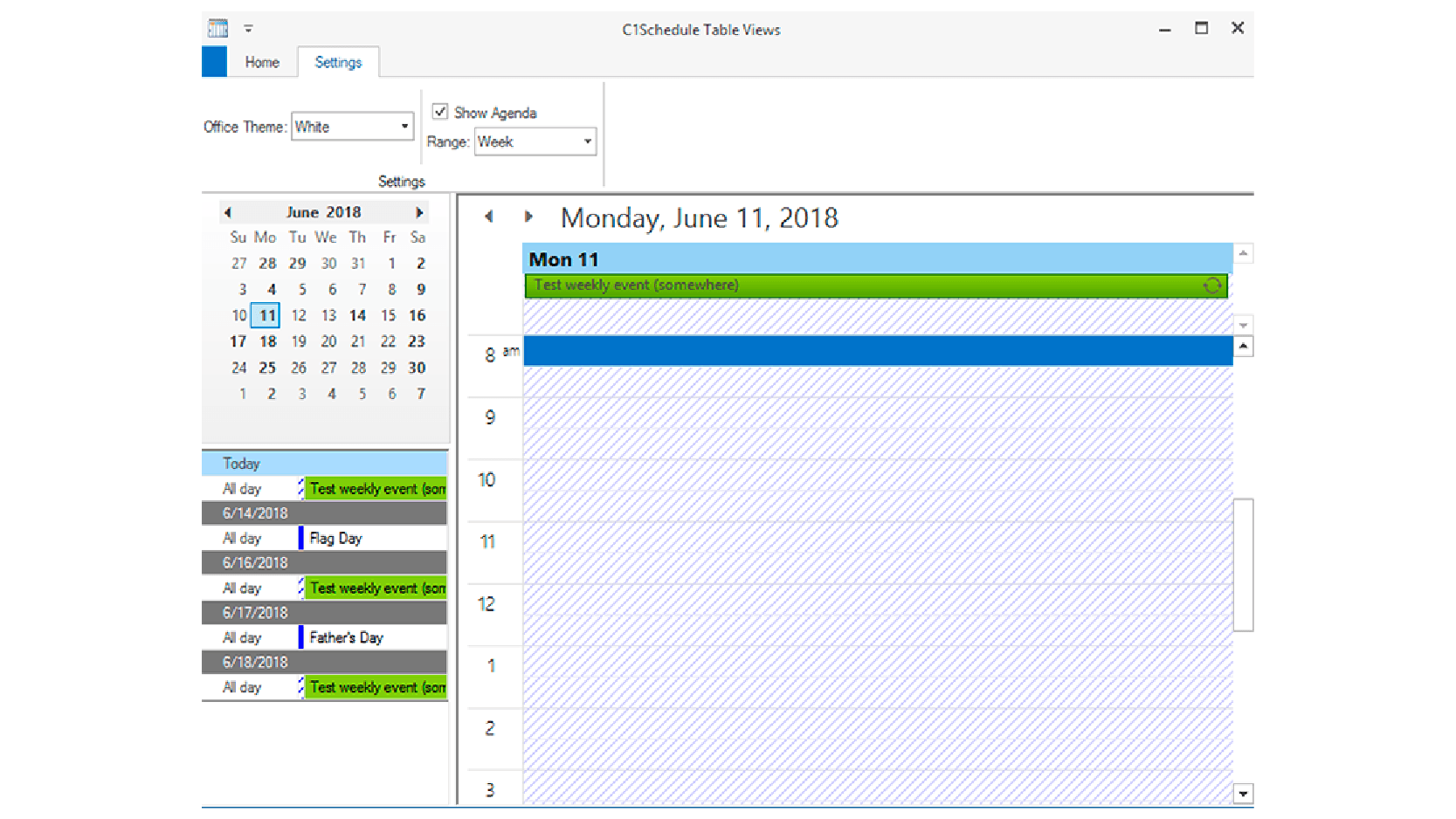The height and width of the screenshot is (819, 1456).
Task: Click schedule scrollbar up arrow
Action: pyautogui.click(x=1243, y=347)
